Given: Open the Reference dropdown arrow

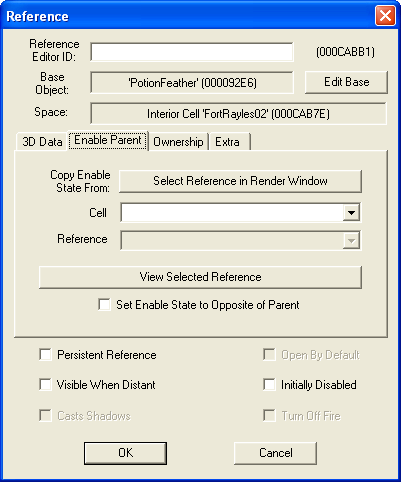Looking at the screenshot, I should coord(351,240).
